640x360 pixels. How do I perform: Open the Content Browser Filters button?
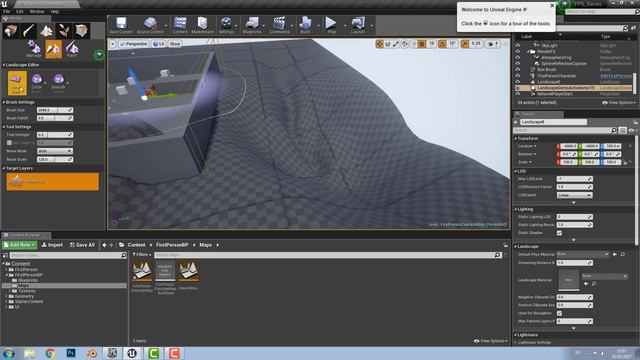click(x=142, y=255)
